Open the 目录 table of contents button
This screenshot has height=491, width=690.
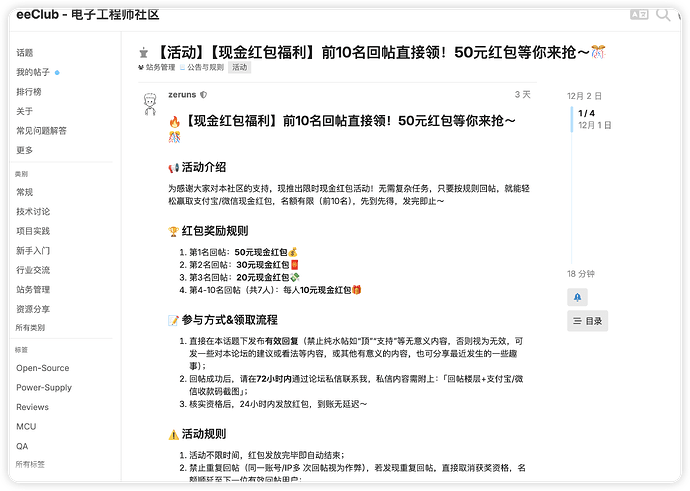tap(587, 321)
